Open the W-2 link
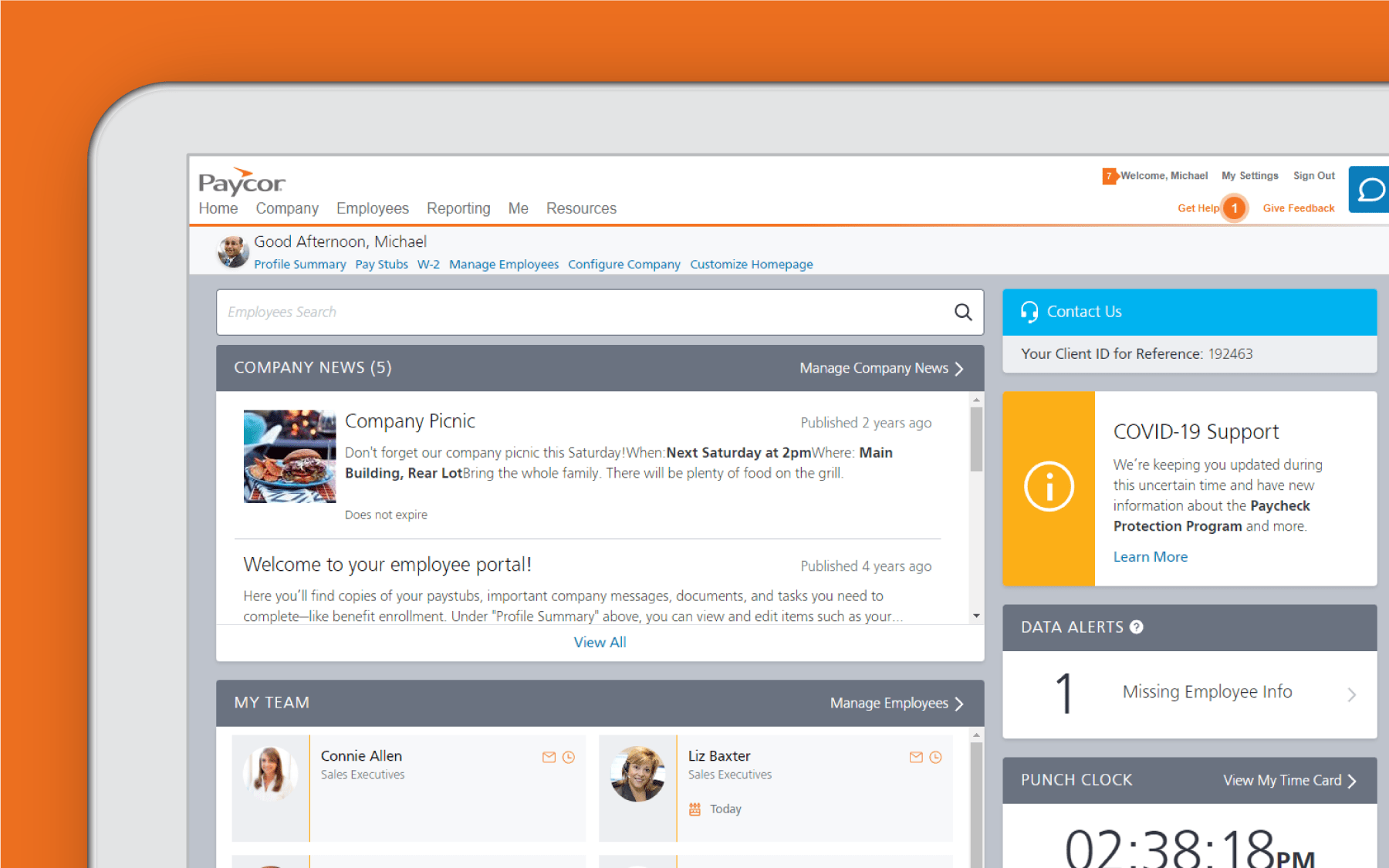The height and width of the screenshot is (868, 1389). click(x=428, y=264)
